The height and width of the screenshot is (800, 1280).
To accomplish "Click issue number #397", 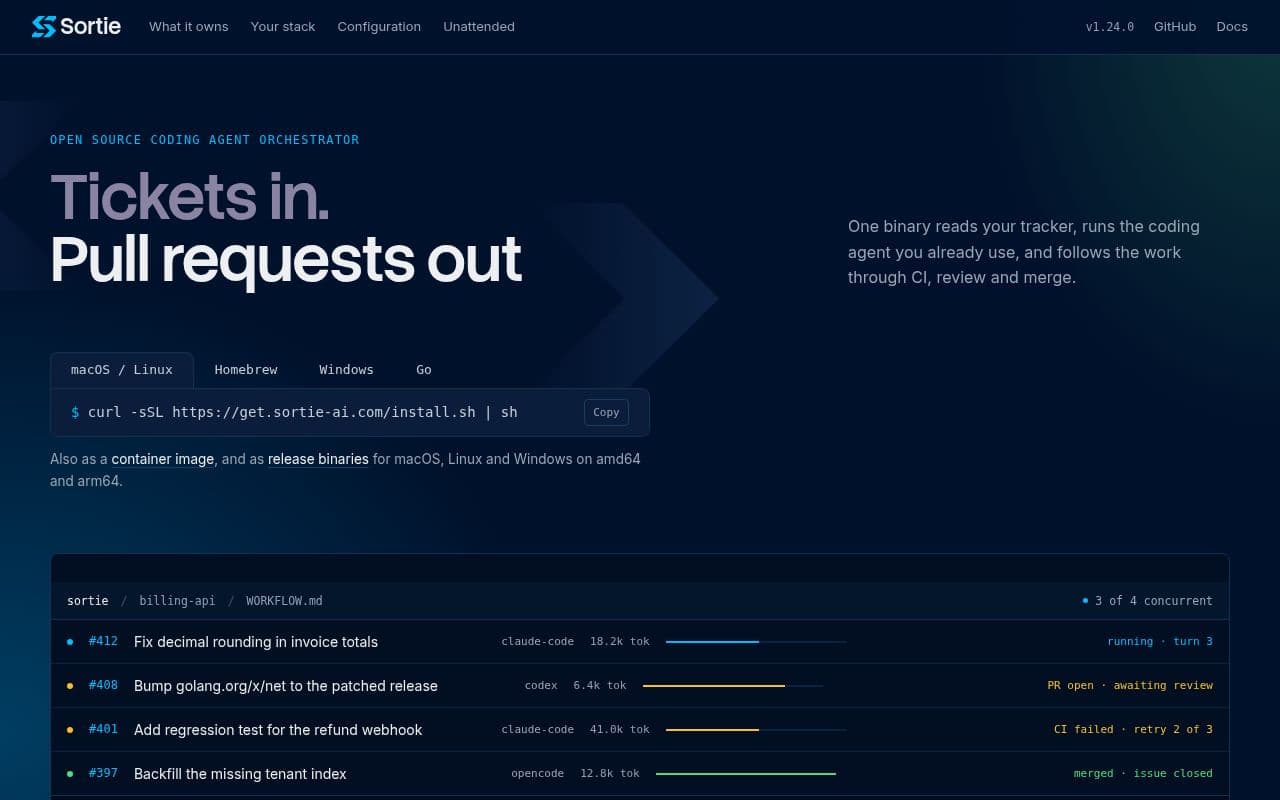I will tap(103, 773).
